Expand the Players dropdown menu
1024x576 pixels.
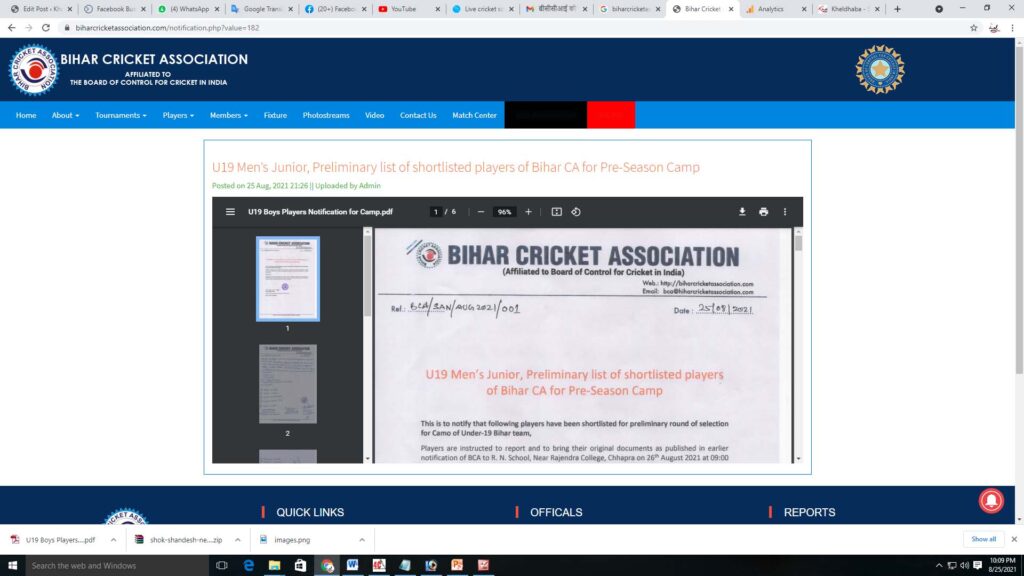click(x=178, y=115)
